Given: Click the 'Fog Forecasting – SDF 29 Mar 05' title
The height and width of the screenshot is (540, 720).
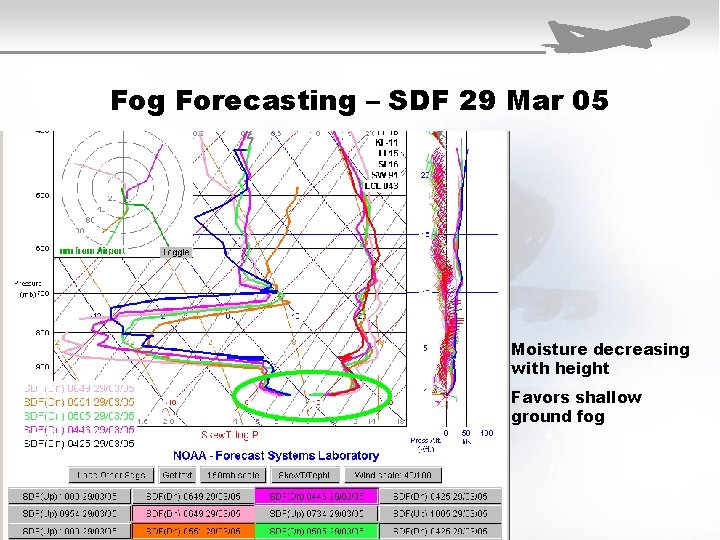Looking at the screenshot, I should [x=360, y=100].
